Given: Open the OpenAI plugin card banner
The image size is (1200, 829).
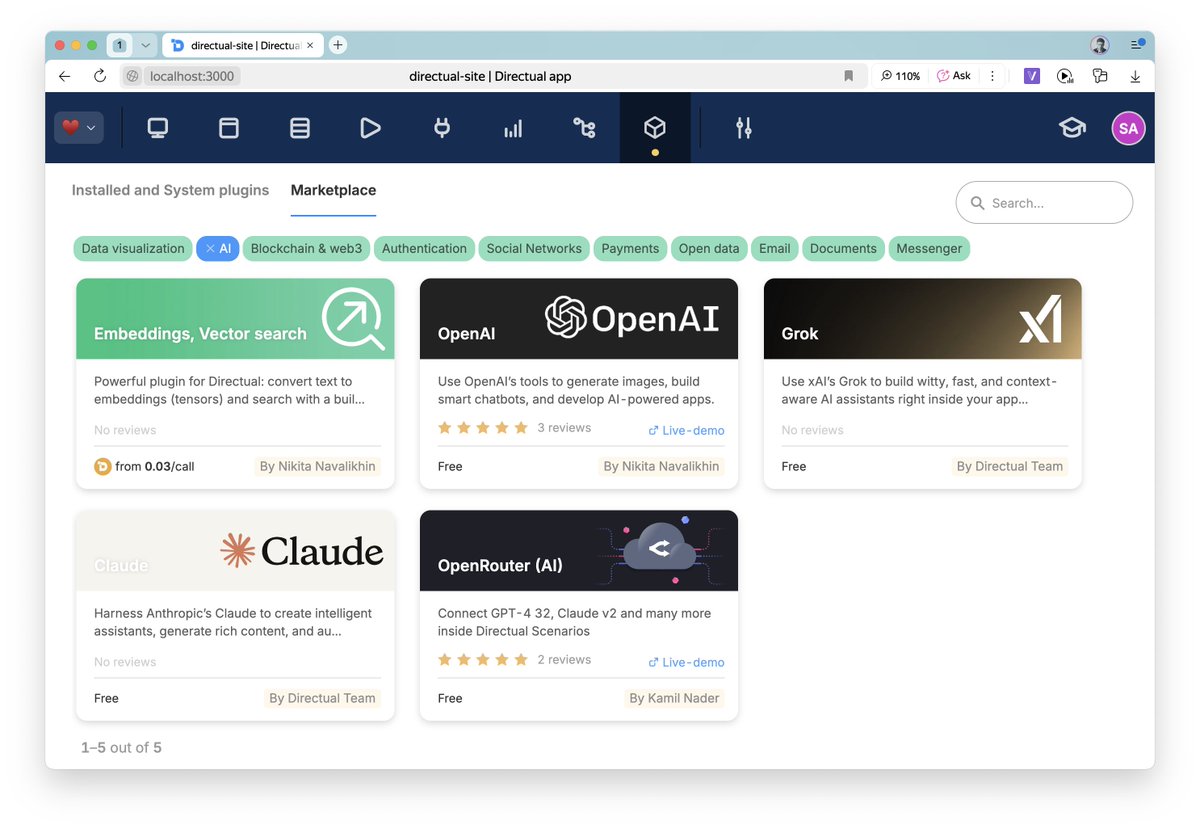Looking at the screenshot, I should click(579, 319).
